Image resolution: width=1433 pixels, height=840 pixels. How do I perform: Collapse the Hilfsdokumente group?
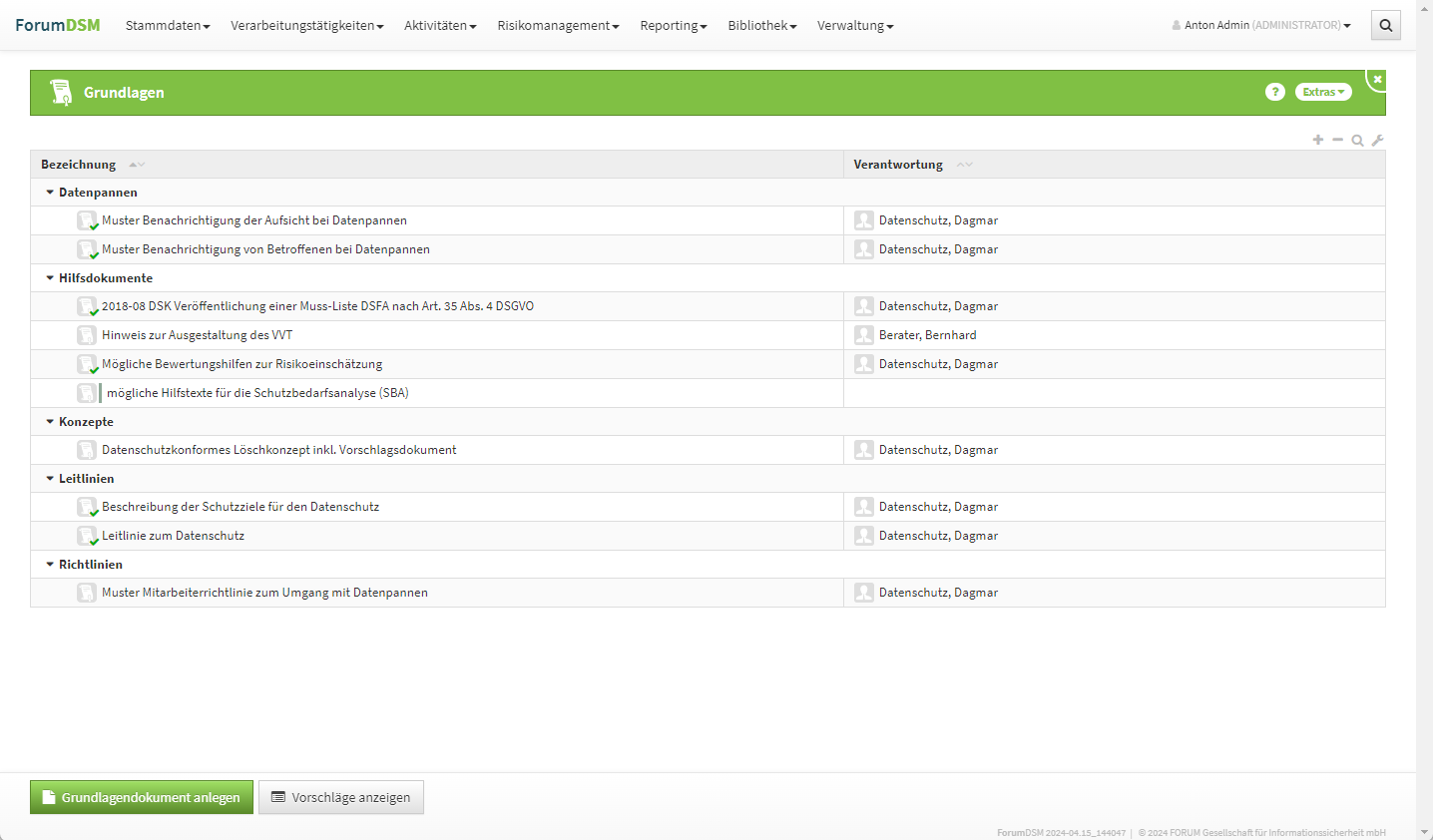[x=50, y=278]
